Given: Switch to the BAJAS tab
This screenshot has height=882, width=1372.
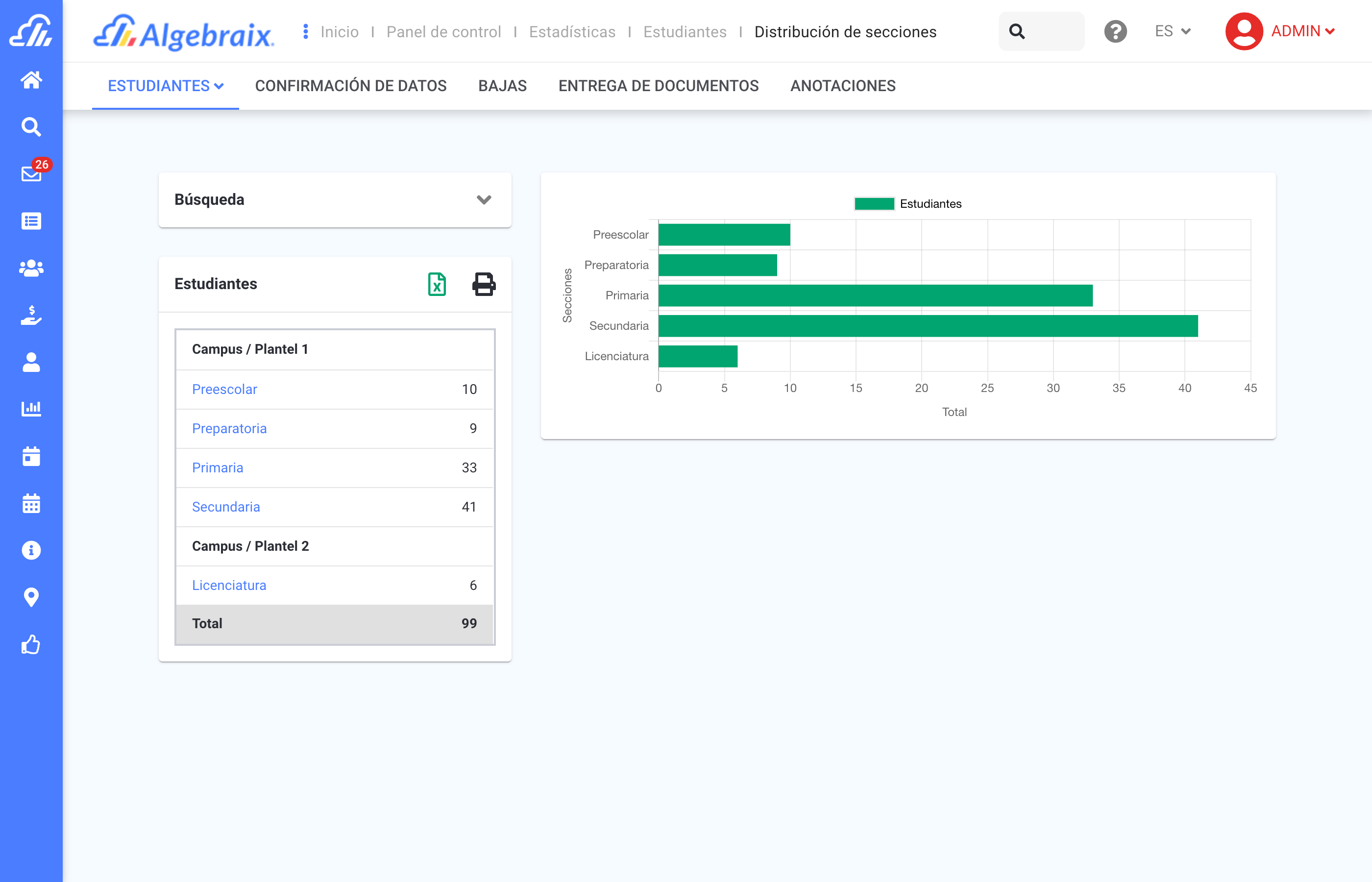Looking at the screenshot, I should [x=502, y=86].
